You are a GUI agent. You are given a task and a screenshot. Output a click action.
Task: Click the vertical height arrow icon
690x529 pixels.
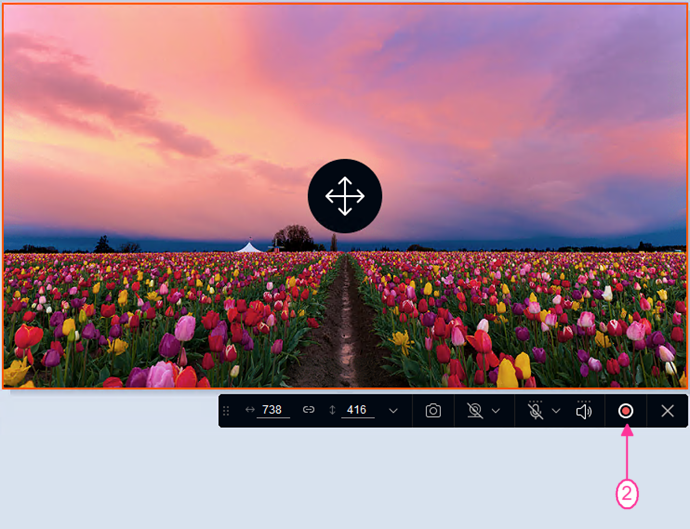pos(332,410)
